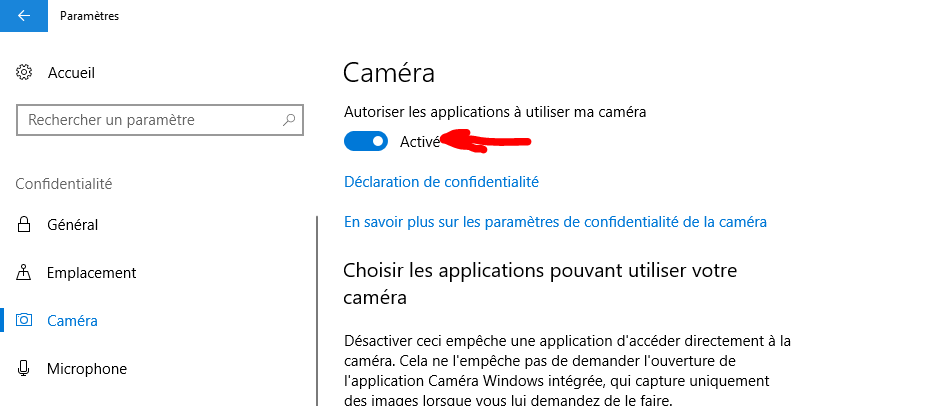Select the padlock icon for Général

[24, 225]
